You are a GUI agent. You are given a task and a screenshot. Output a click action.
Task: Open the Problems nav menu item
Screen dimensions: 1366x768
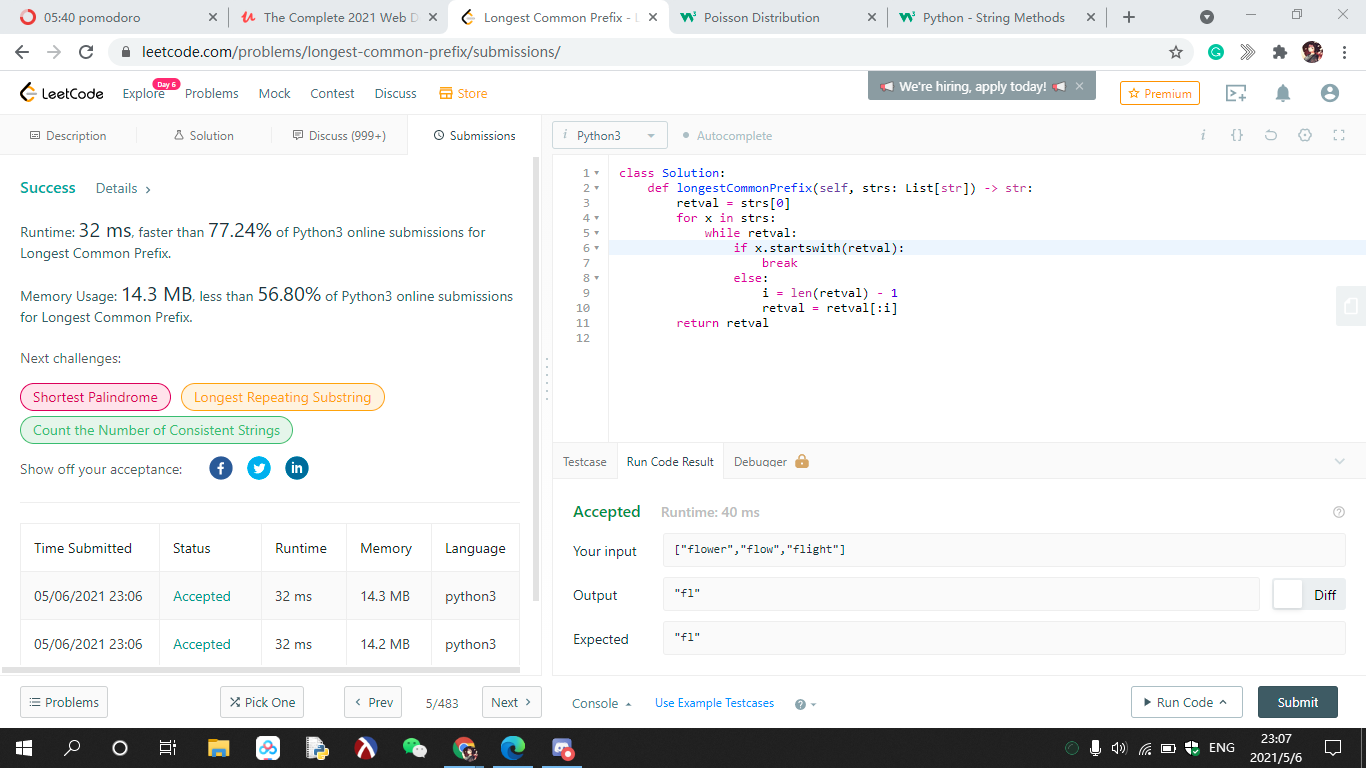[x=212, y=93]
